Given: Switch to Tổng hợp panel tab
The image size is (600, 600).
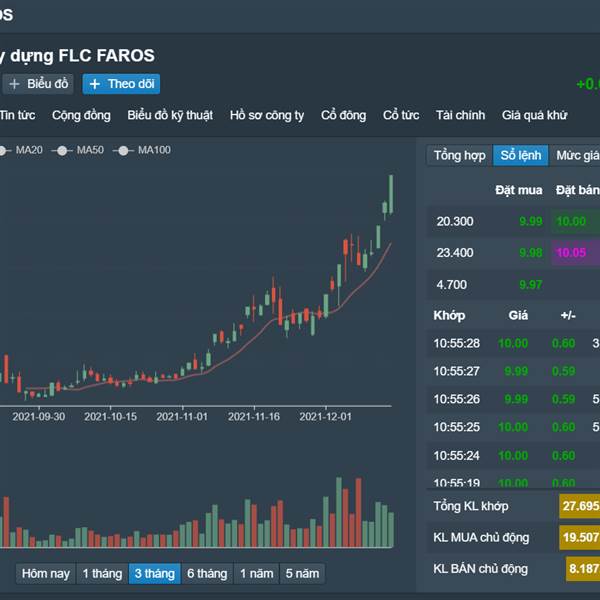Looking at the screenshot, I should pos(459,155).
